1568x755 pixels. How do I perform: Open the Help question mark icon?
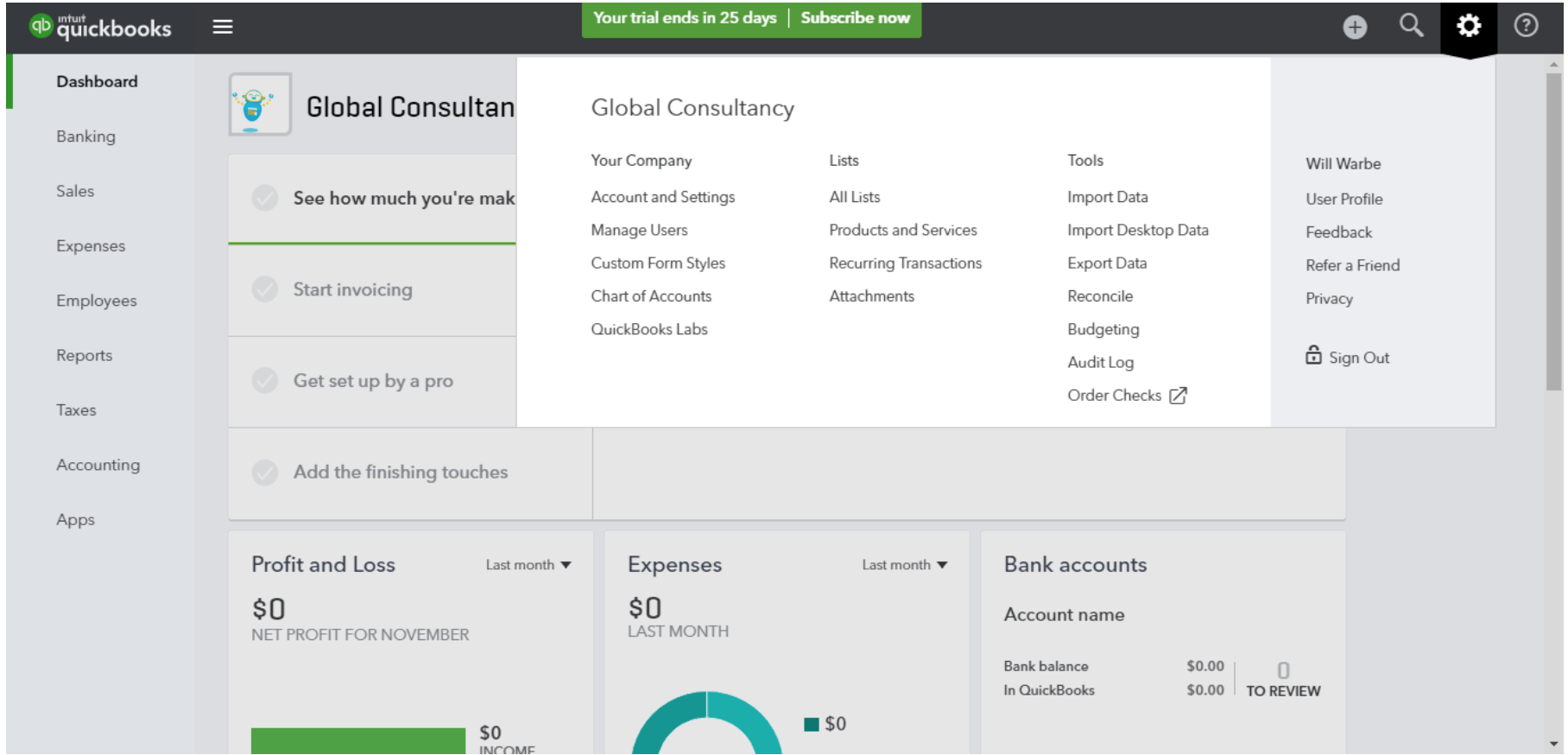(x=1526, y=26)
